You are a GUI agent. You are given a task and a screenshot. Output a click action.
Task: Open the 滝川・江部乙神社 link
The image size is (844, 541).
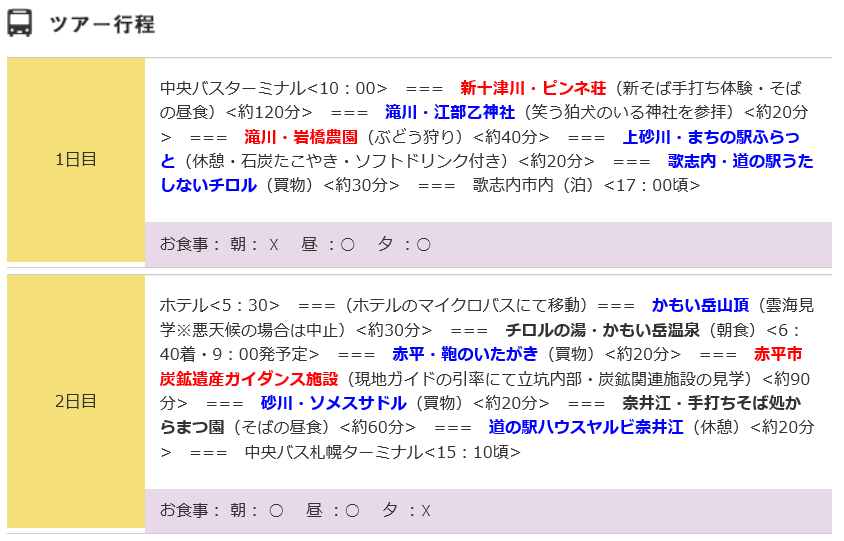coord(449,111)
